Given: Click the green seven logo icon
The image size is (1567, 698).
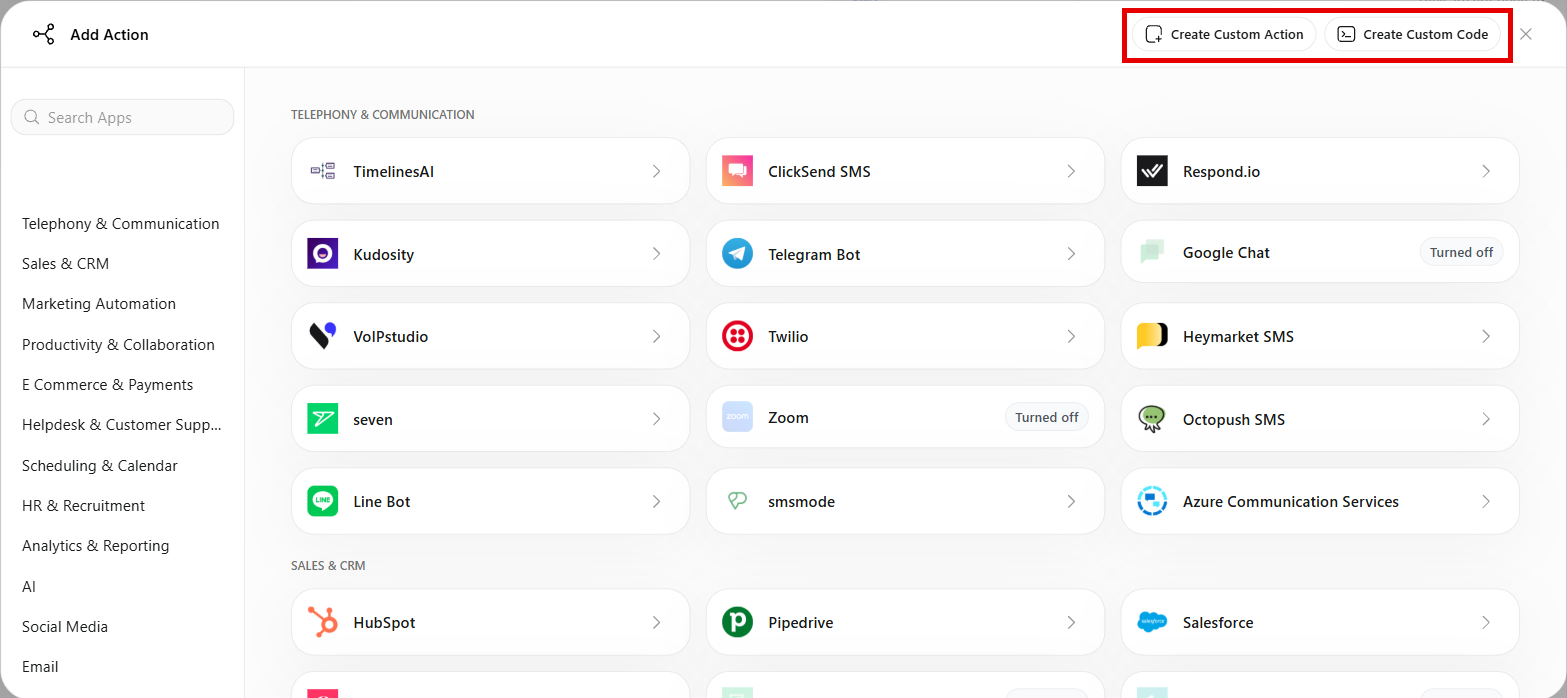Looking at the screenshot, I should click(x=322, y=419).
